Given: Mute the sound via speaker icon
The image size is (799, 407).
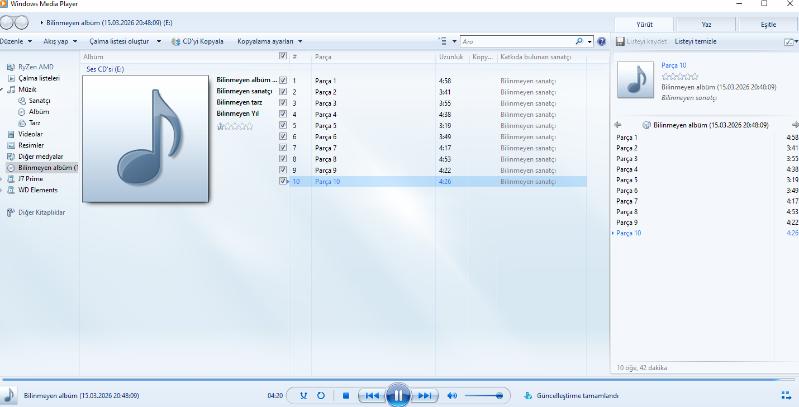Looking at the screenshot, I should click(452, 395).
